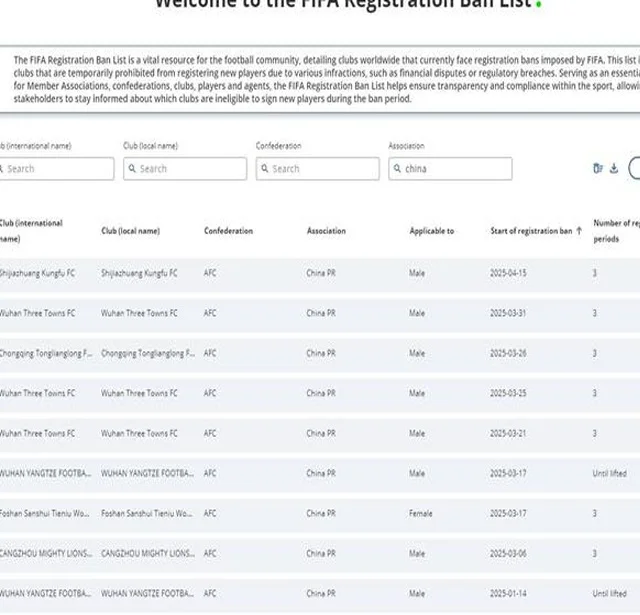Select WUHAN YANGTZE FOOTBA... local name dated 2025-03-17
The image size is (640, 615).
tap(147, 473)
